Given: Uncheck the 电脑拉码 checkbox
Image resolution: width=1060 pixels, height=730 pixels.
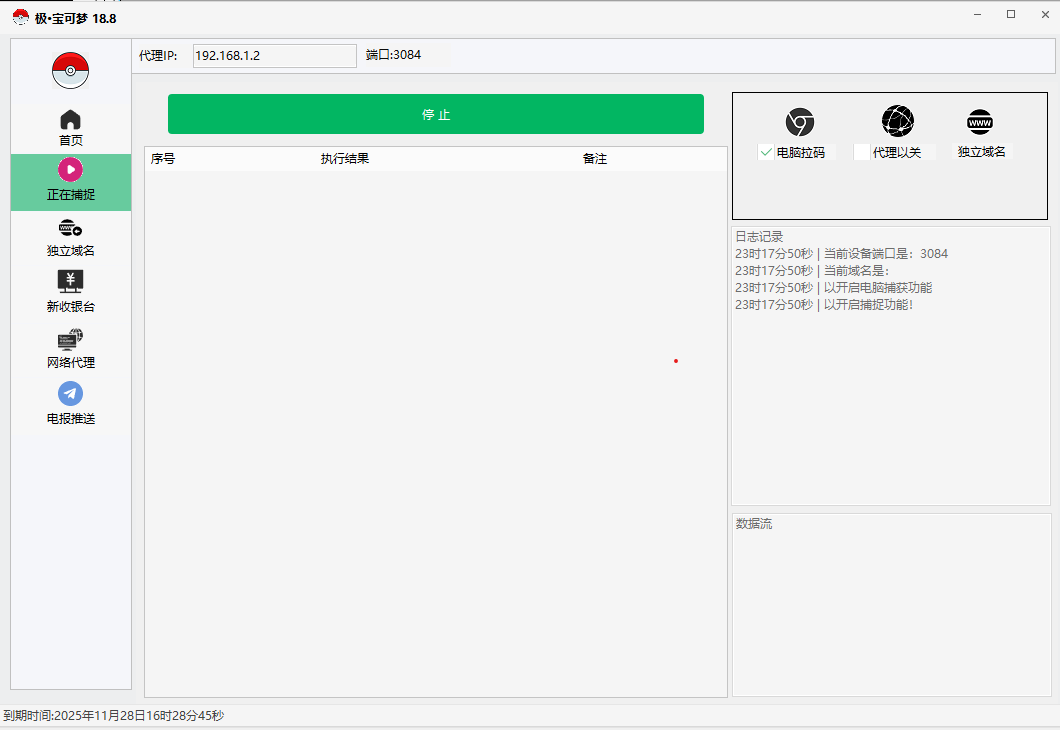Looking at the screenshot, I should tap(766, 152).
